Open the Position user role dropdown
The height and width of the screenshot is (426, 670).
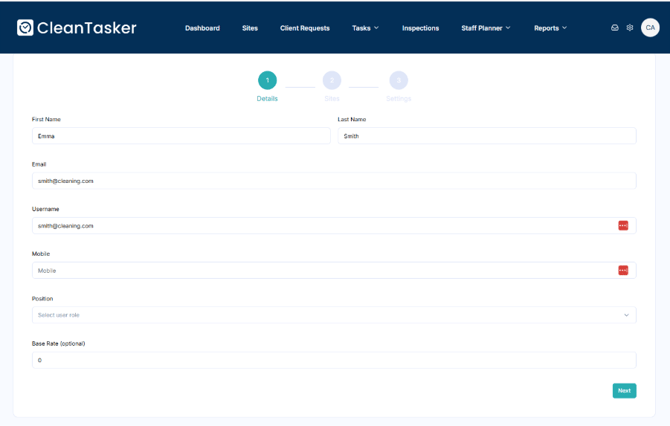pos(334,315)
